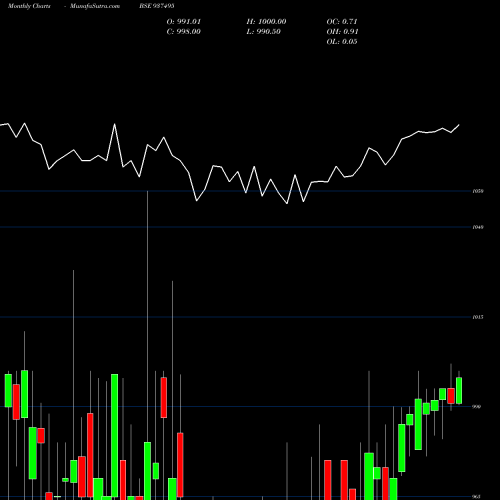Click the 990 price axis label
500x500 pixels.
[477, 407]
